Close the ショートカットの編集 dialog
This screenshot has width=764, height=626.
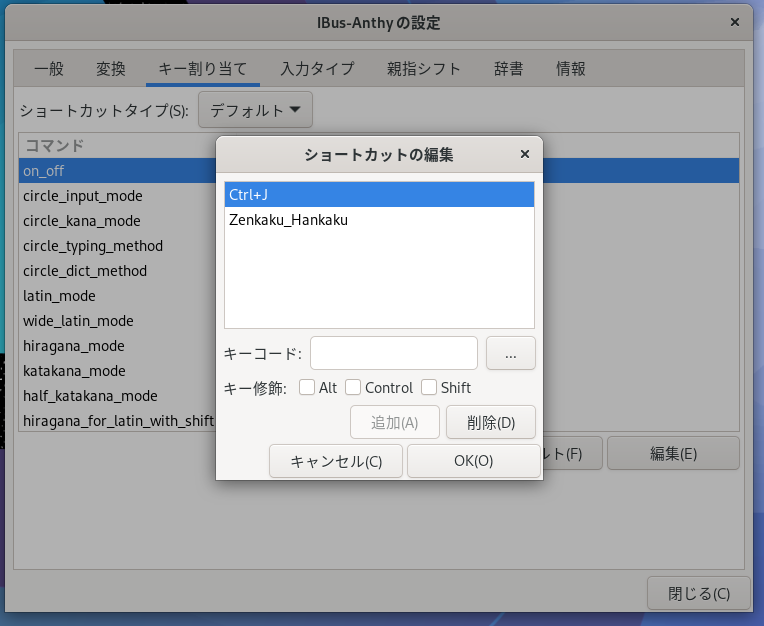(524, 154)
